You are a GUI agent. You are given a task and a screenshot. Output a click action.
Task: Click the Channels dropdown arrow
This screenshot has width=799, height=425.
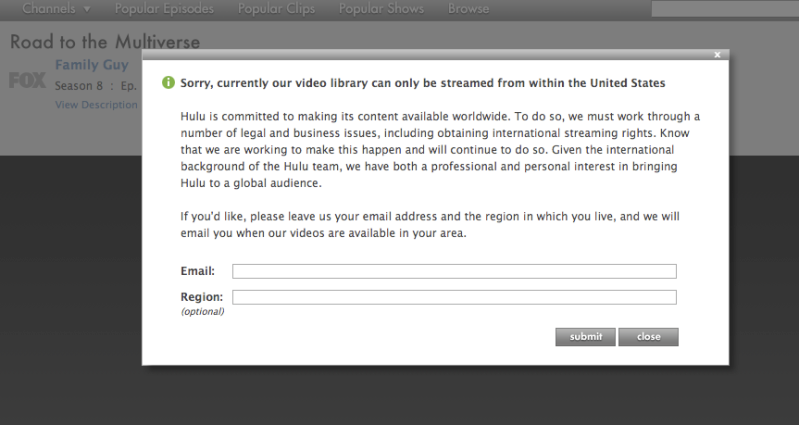(x=88, y=9)
